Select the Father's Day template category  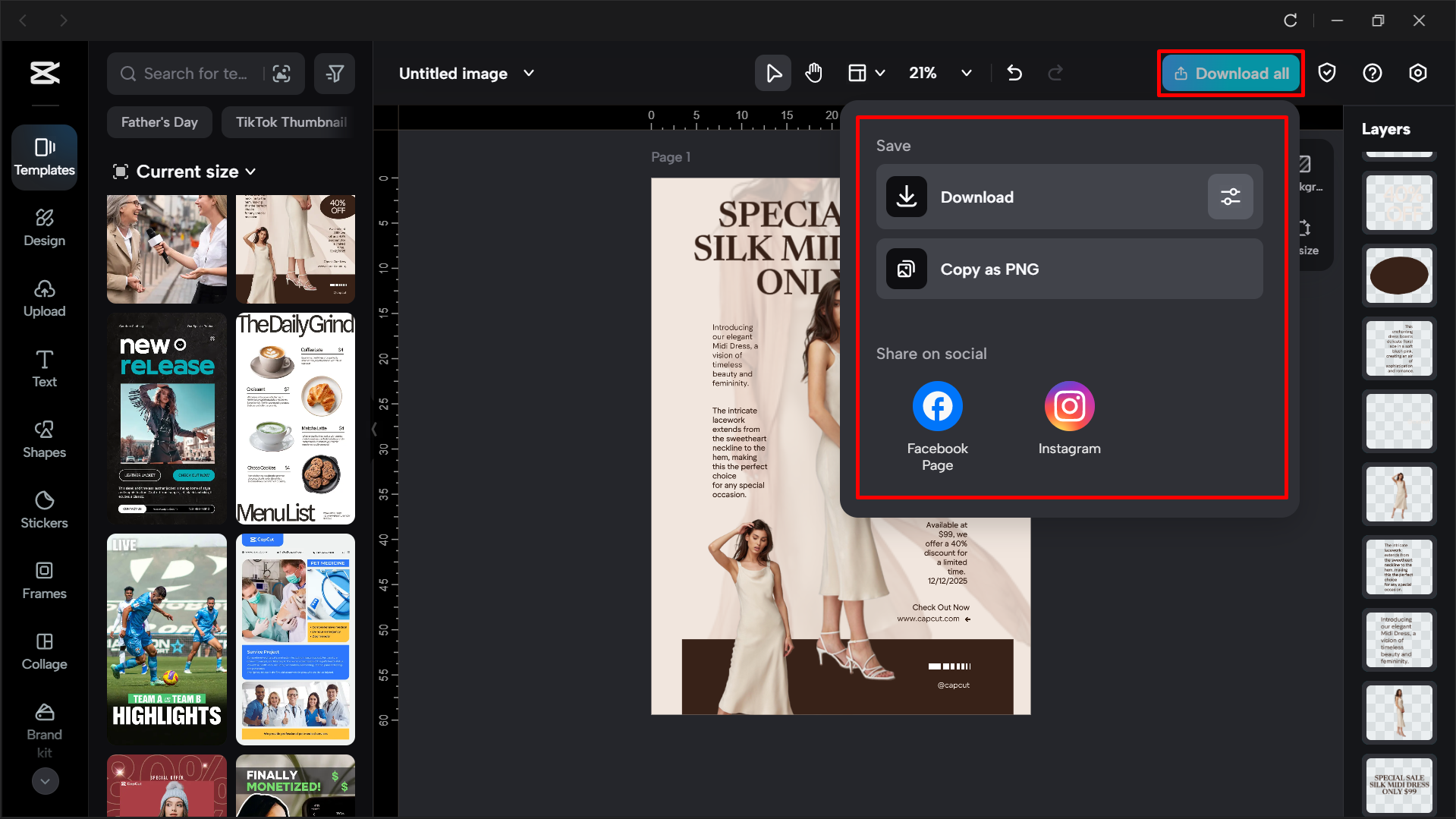tap(159, 121)
